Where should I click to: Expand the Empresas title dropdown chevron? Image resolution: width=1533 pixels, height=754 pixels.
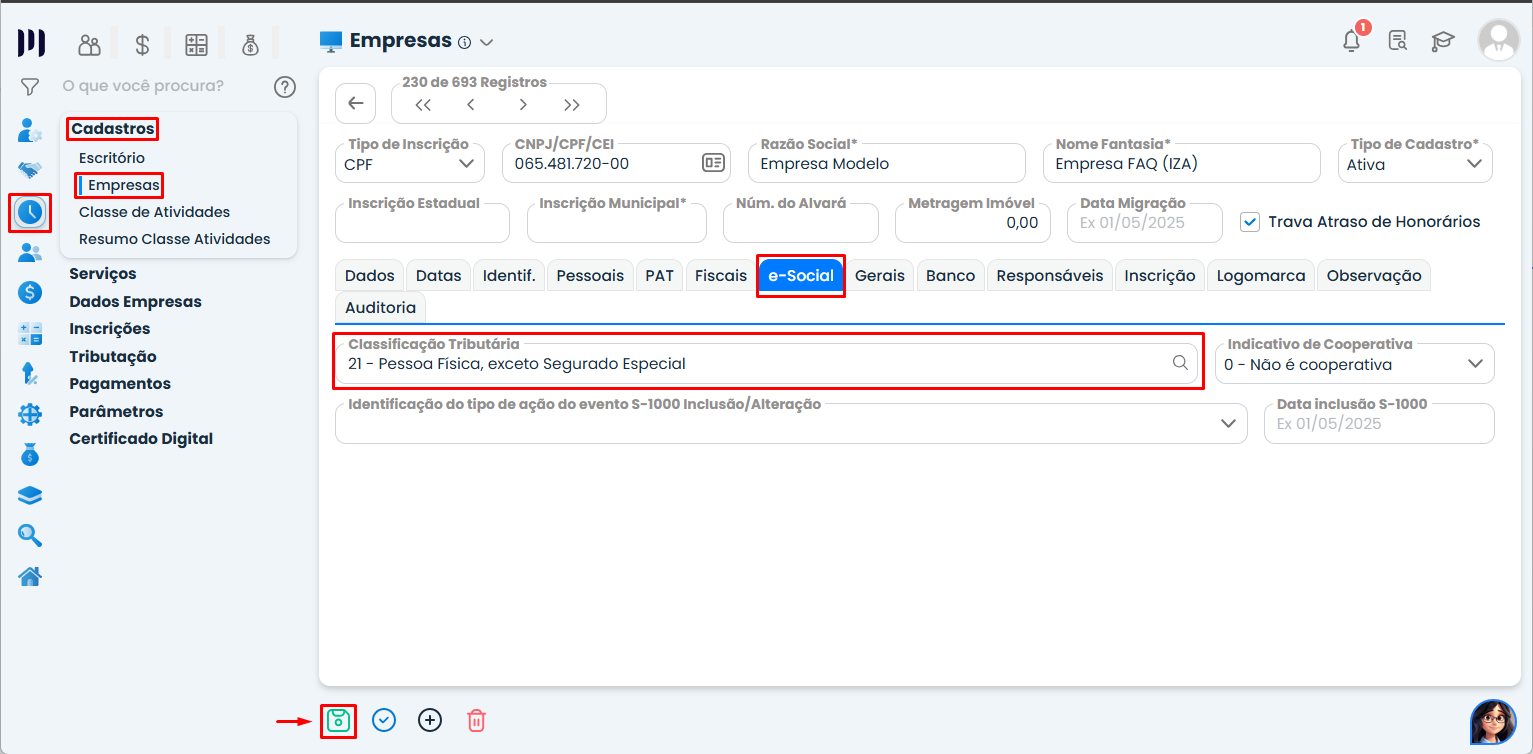click(487, 42)
